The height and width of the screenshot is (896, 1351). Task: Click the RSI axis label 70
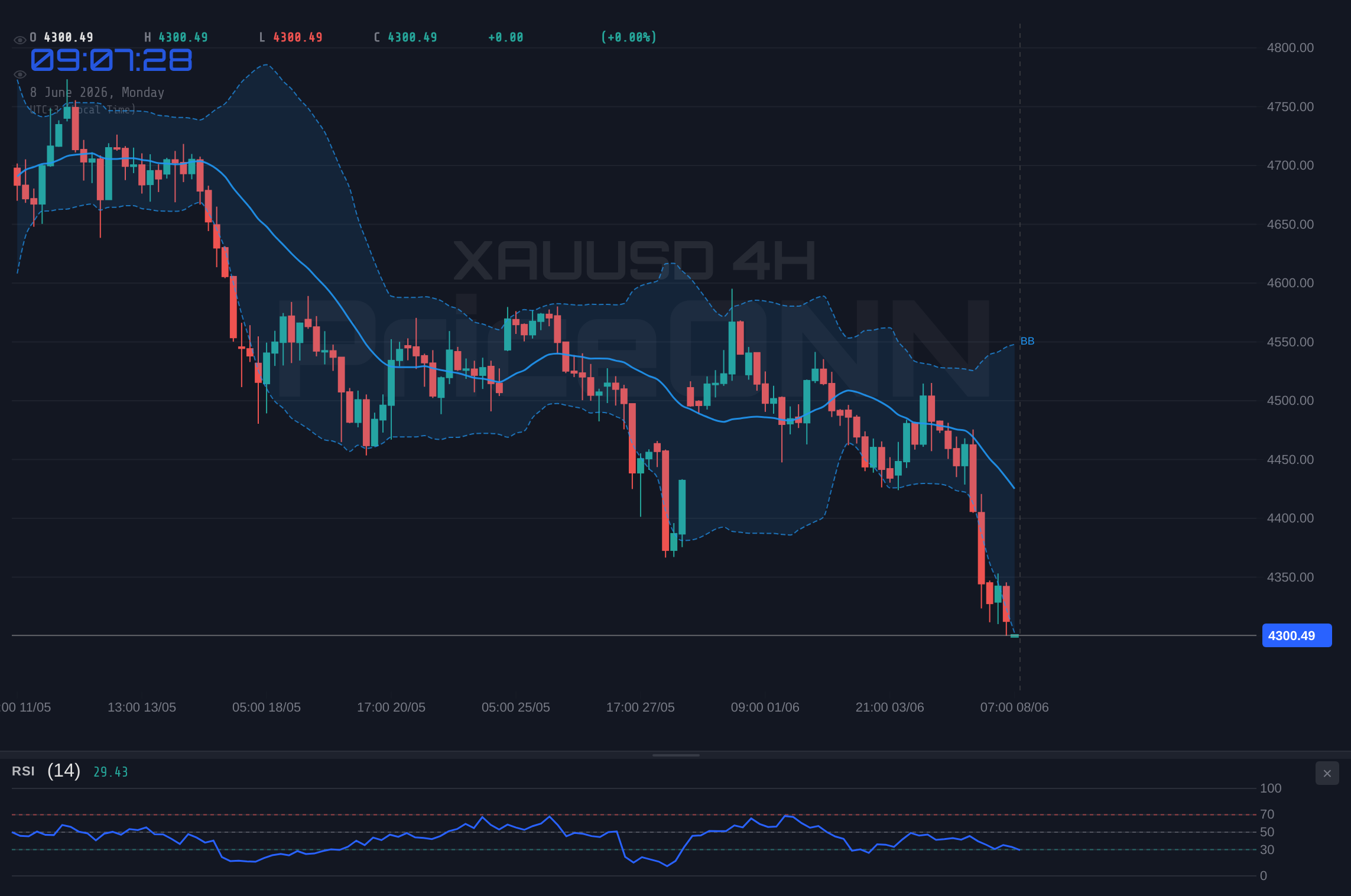point(1267,814)
